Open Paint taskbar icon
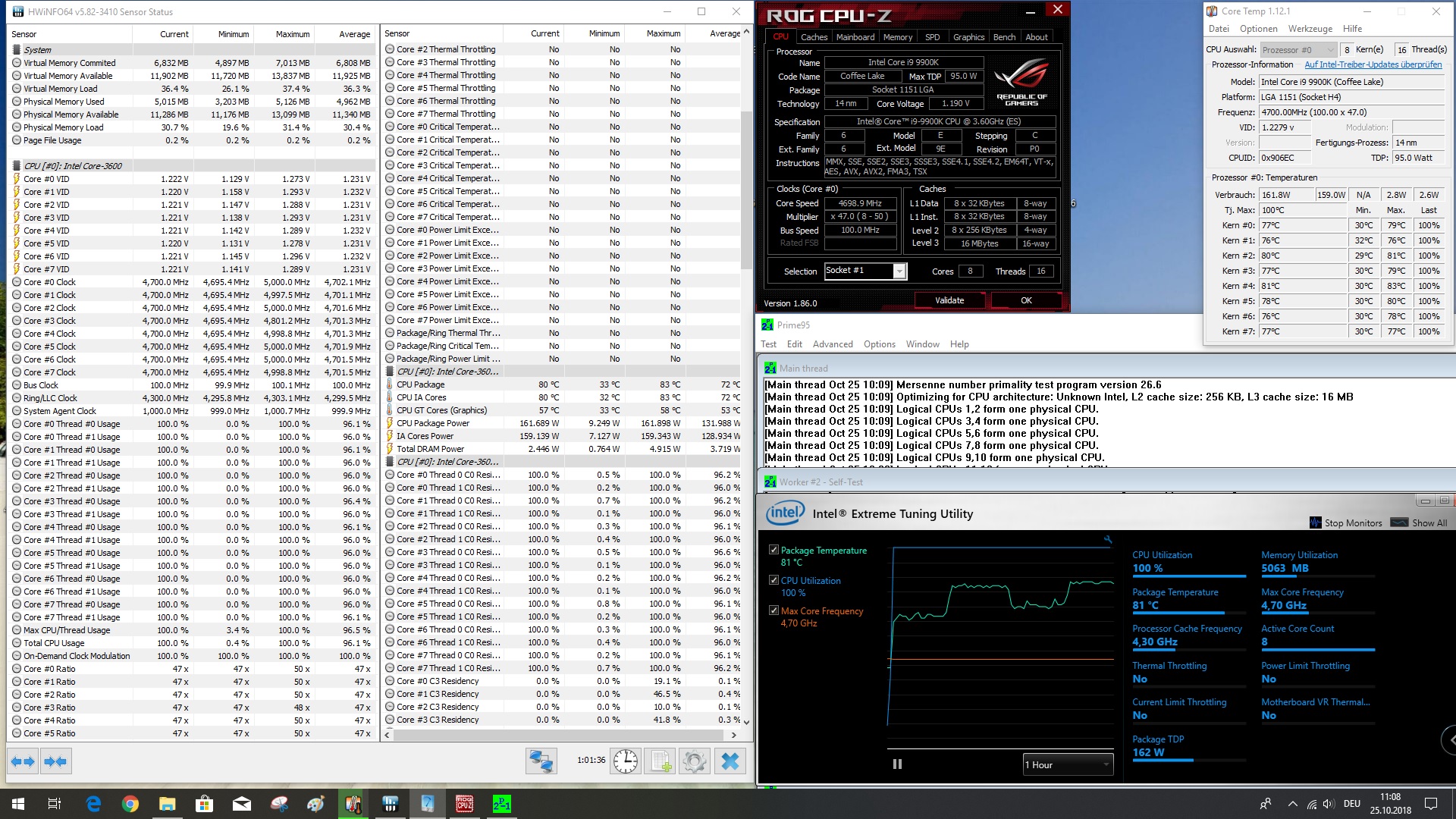 [x=315, y=804]
